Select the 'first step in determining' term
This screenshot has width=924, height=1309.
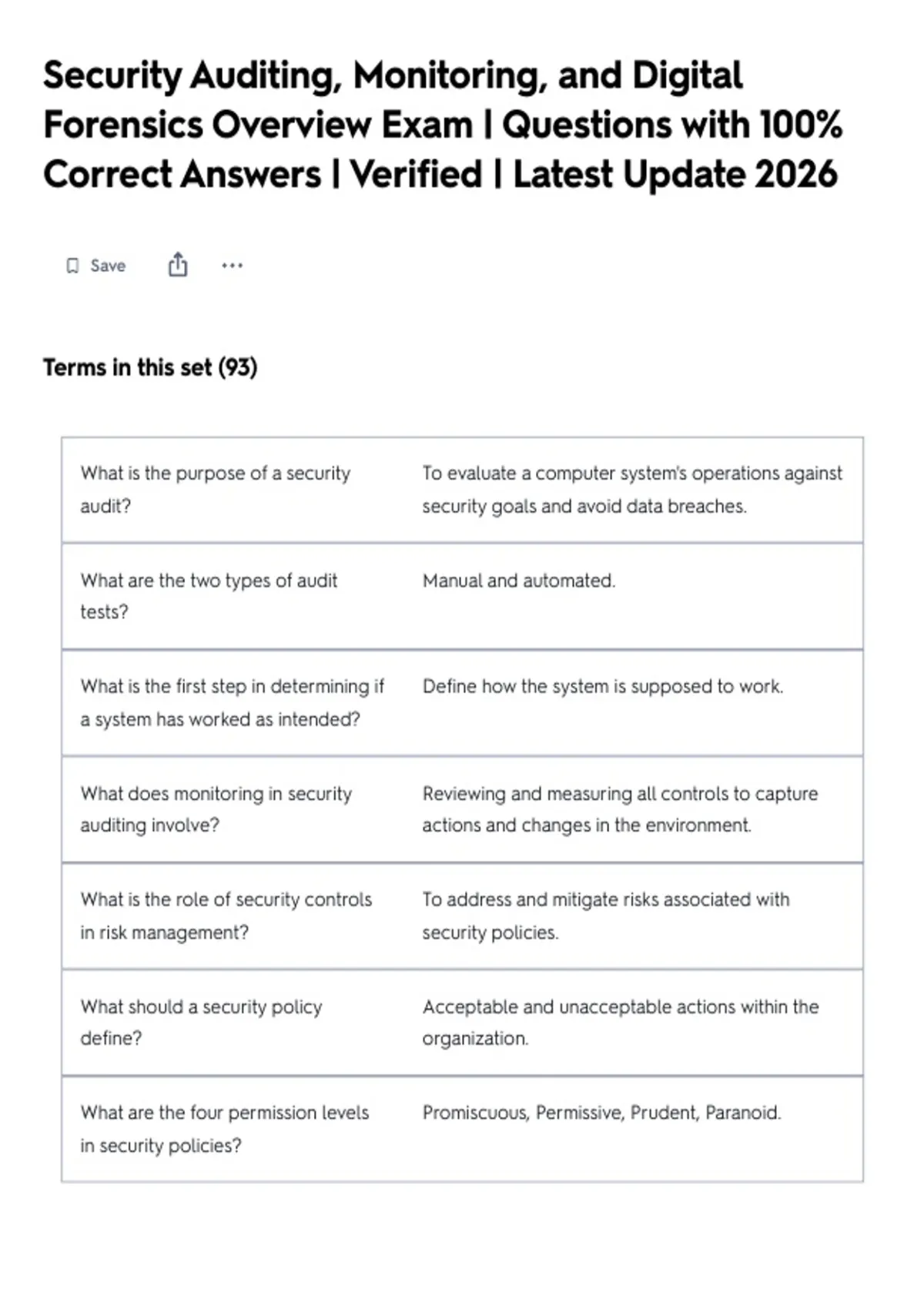point(233,702)
